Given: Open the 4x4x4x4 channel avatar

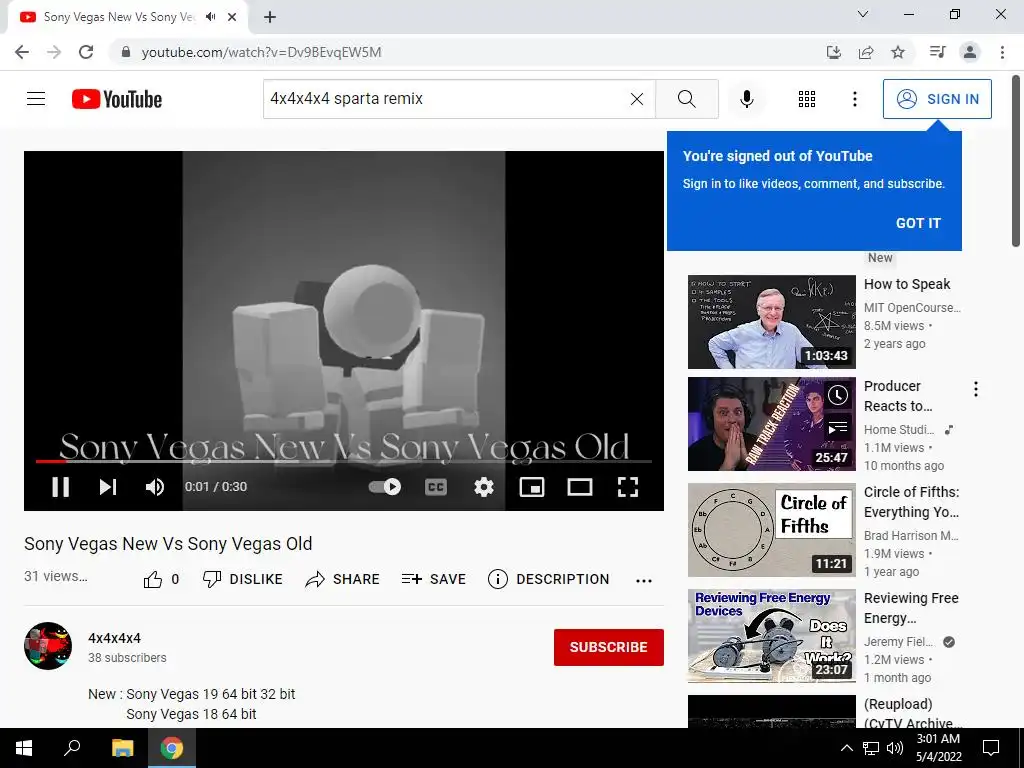Looking at the screenshot, I should click(48, 646).
